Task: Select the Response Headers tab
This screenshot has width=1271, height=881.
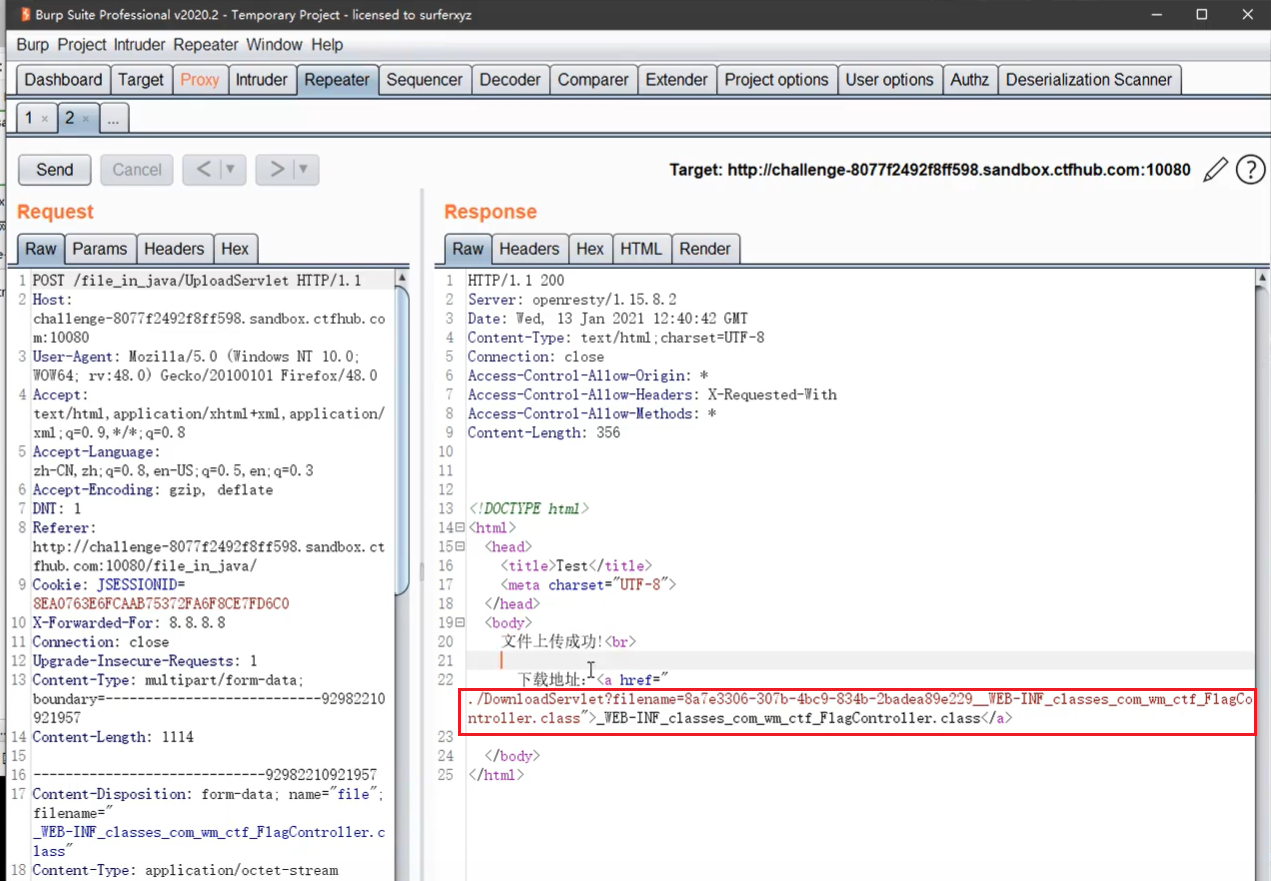Action: point(529,249)
